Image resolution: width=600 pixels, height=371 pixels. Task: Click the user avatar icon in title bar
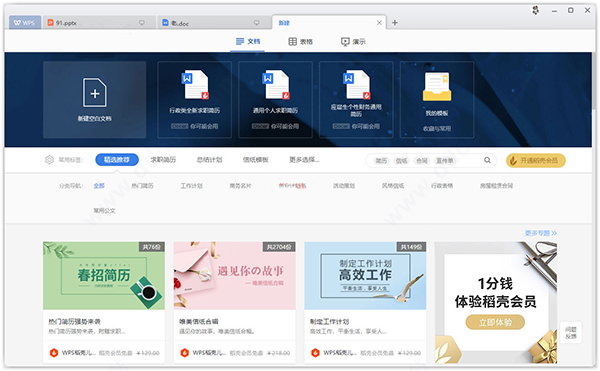pos(536,10)
